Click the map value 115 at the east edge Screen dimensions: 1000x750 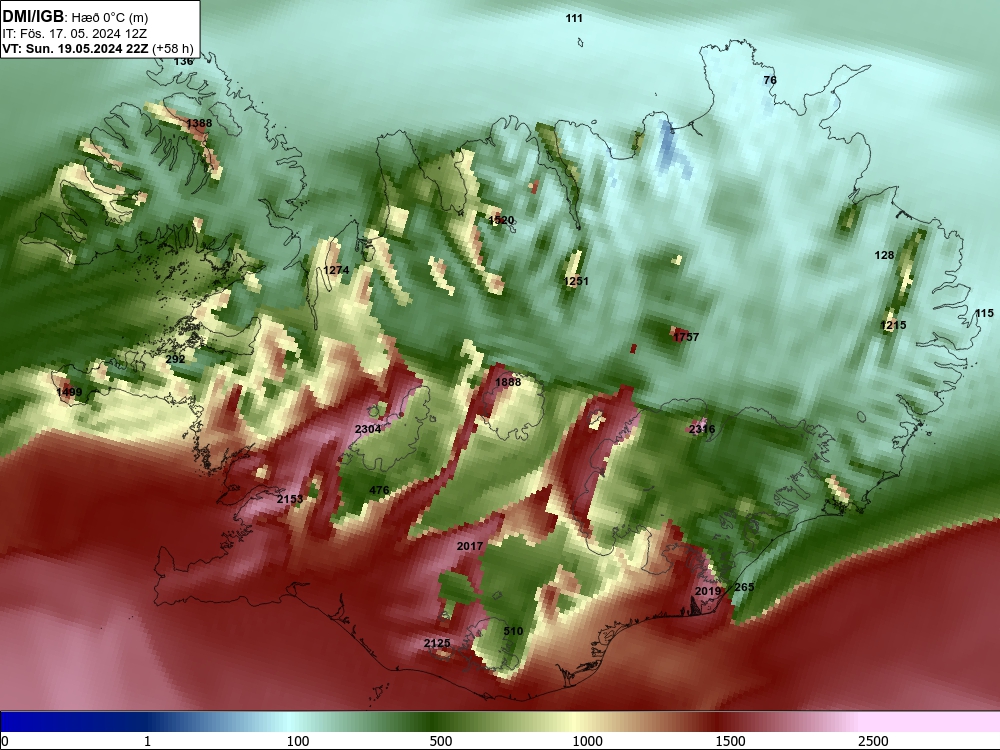(x=984, y=313)
